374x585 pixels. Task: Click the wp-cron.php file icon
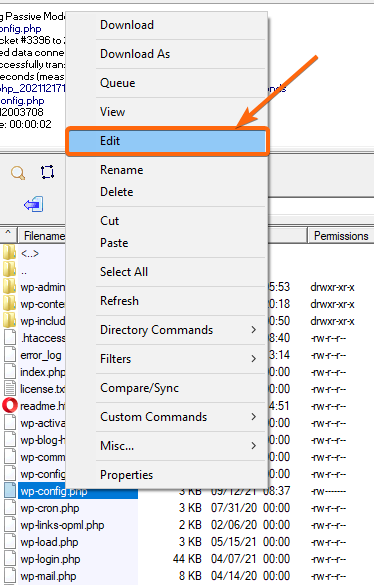pyautogui.click(x=10, y=508)
